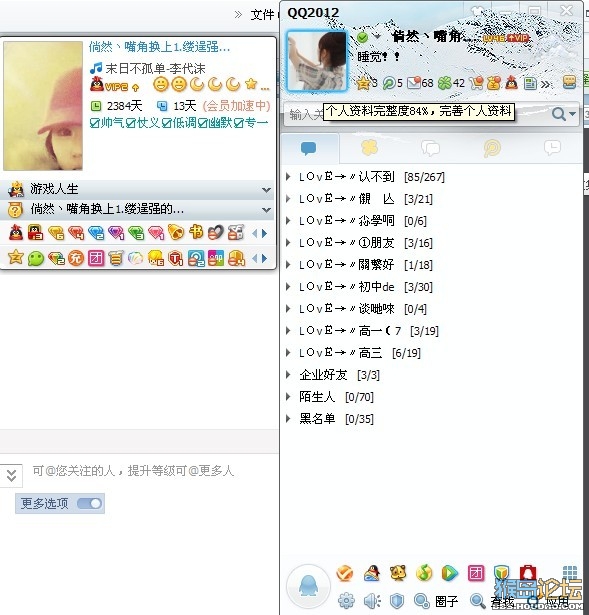The width and height of the screenshot is (589, 615).
Task: Switch to the Qzone clover tab
Action: (x=370, y=148)
